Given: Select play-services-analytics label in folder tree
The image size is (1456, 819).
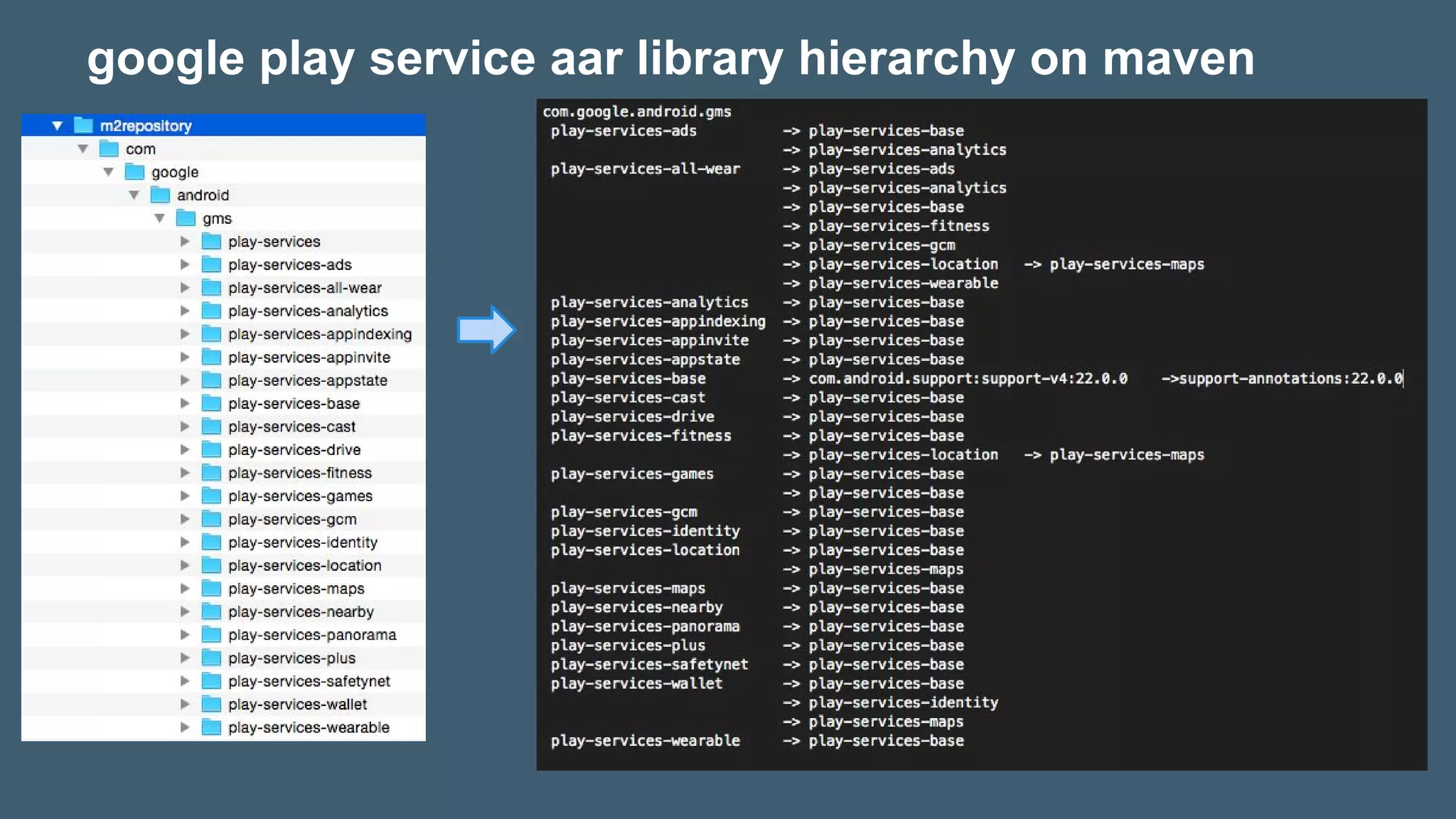Looking at the screenshot, I should 308,311.
